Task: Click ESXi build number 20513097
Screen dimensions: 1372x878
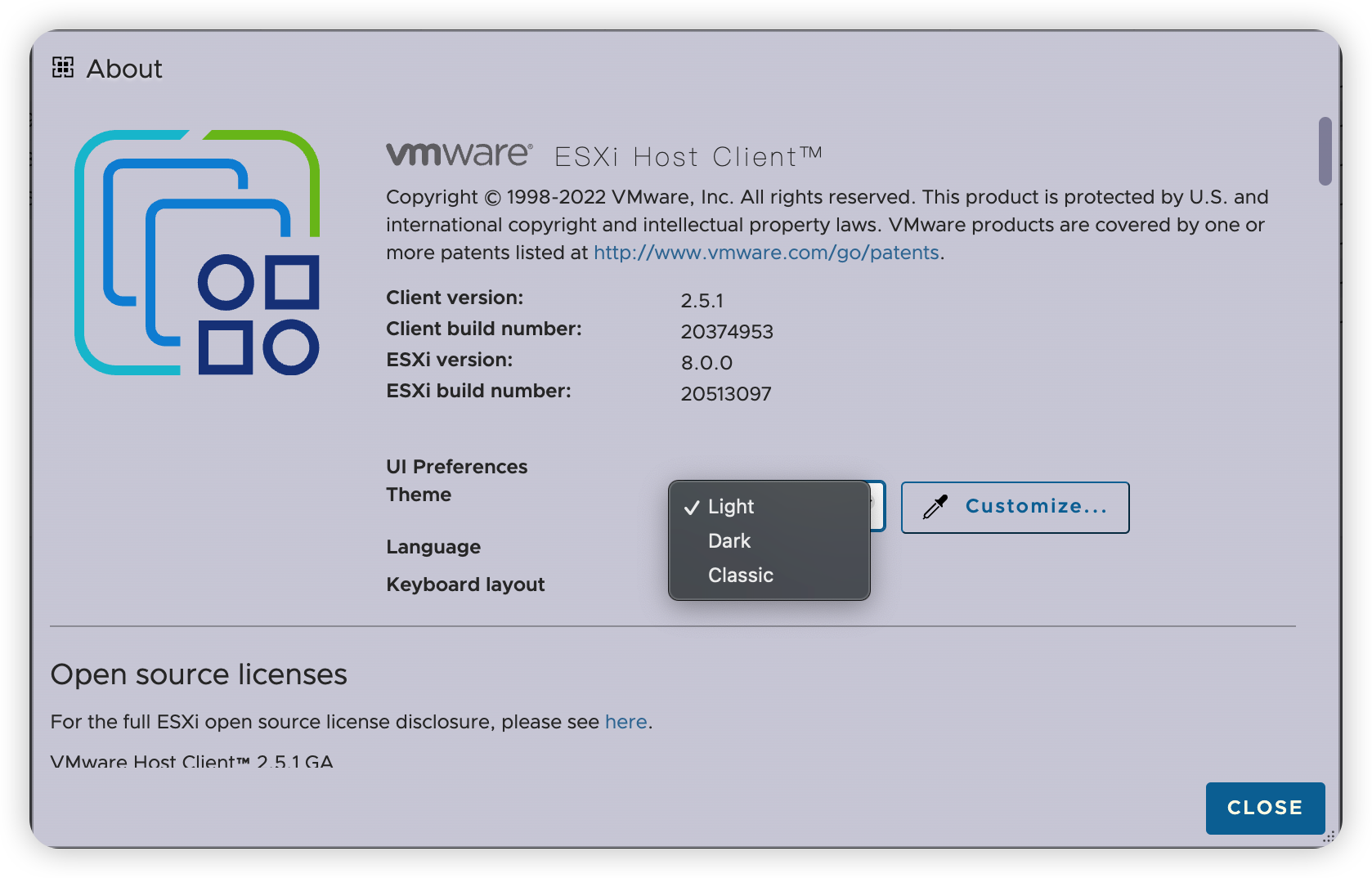Action: pos(726,394)
